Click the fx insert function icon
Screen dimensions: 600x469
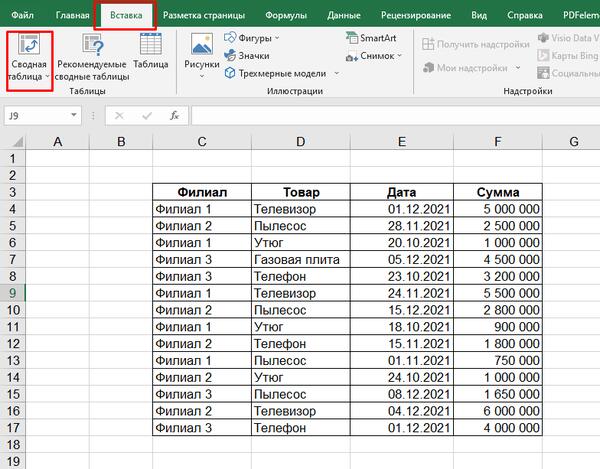(174, 116)
